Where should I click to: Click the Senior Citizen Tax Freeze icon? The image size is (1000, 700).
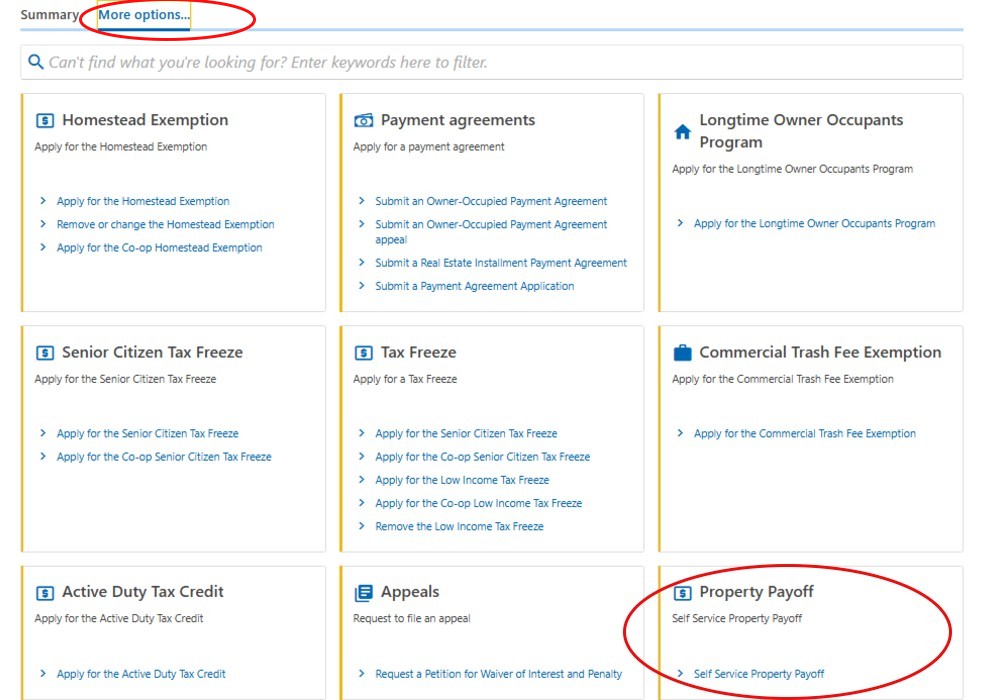click(45, 353)
